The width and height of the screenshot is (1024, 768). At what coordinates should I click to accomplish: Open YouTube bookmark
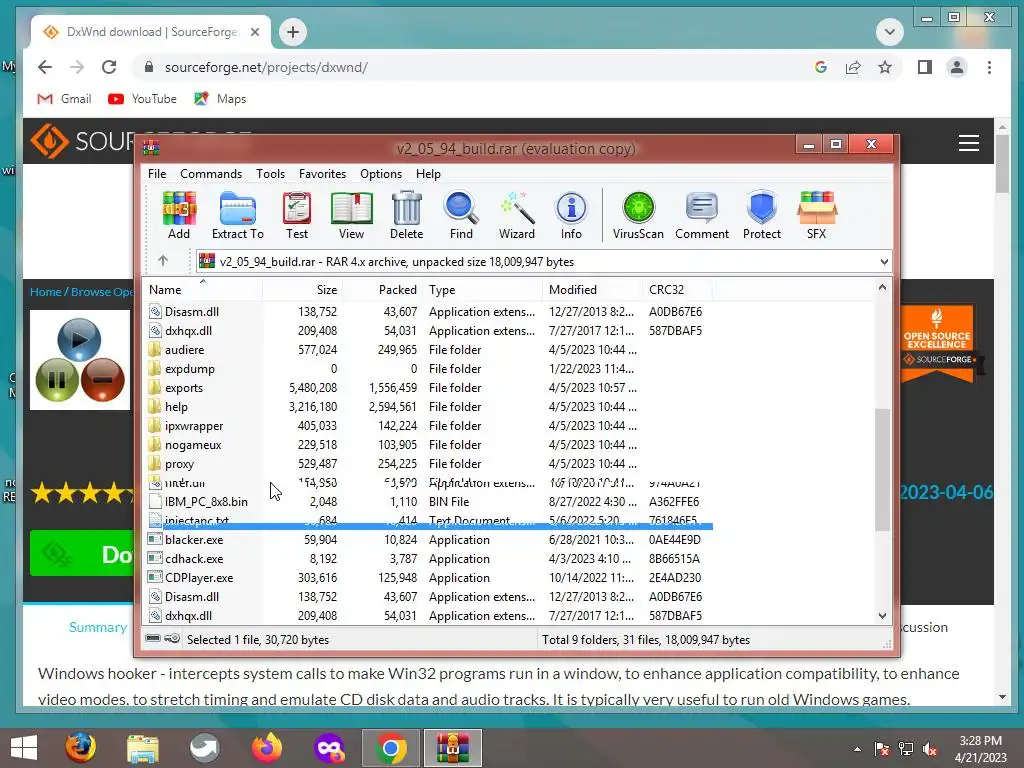point(142,99)
